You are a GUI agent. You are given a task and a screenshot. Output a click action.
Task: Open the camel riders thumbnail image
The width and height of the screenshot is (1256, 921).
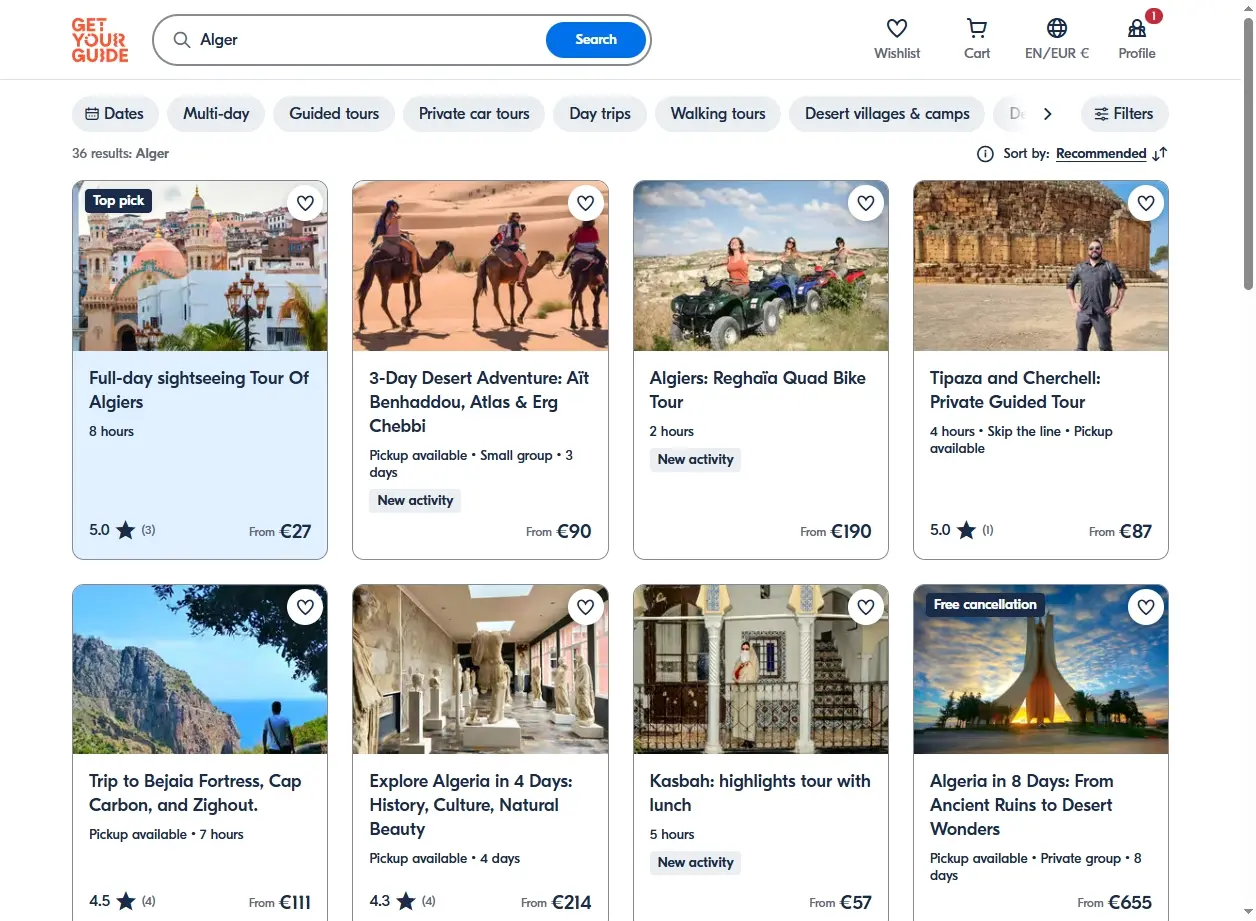click(480, 266)
